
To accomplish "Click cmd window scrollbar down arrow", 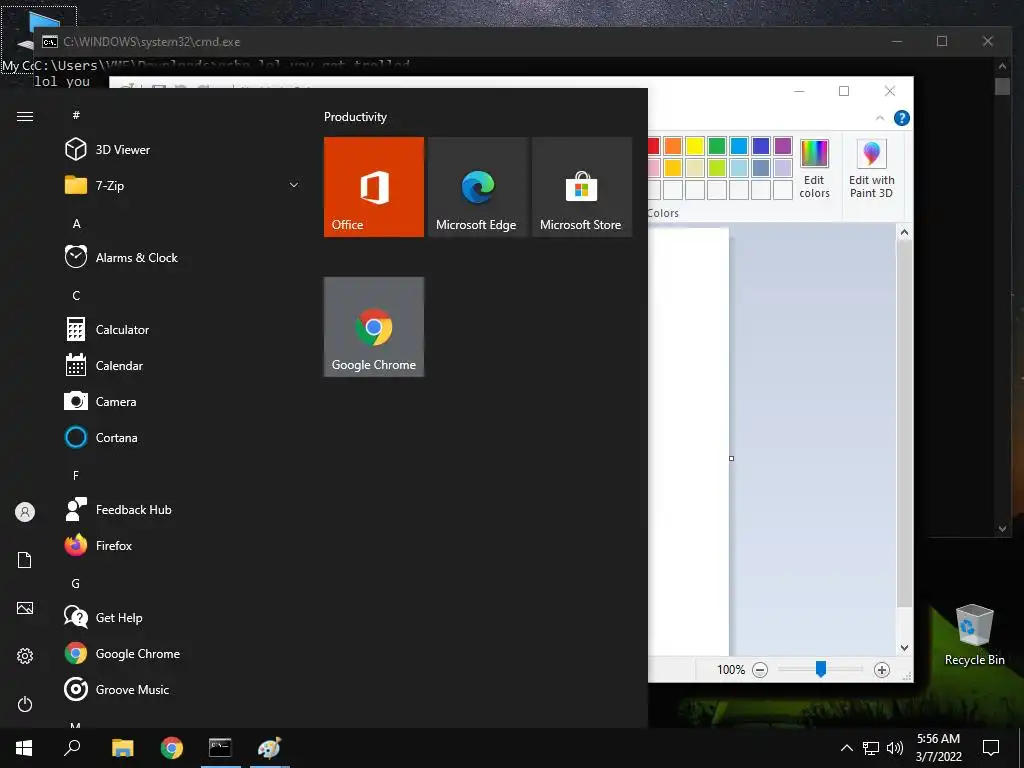I will coord(1002,529).
